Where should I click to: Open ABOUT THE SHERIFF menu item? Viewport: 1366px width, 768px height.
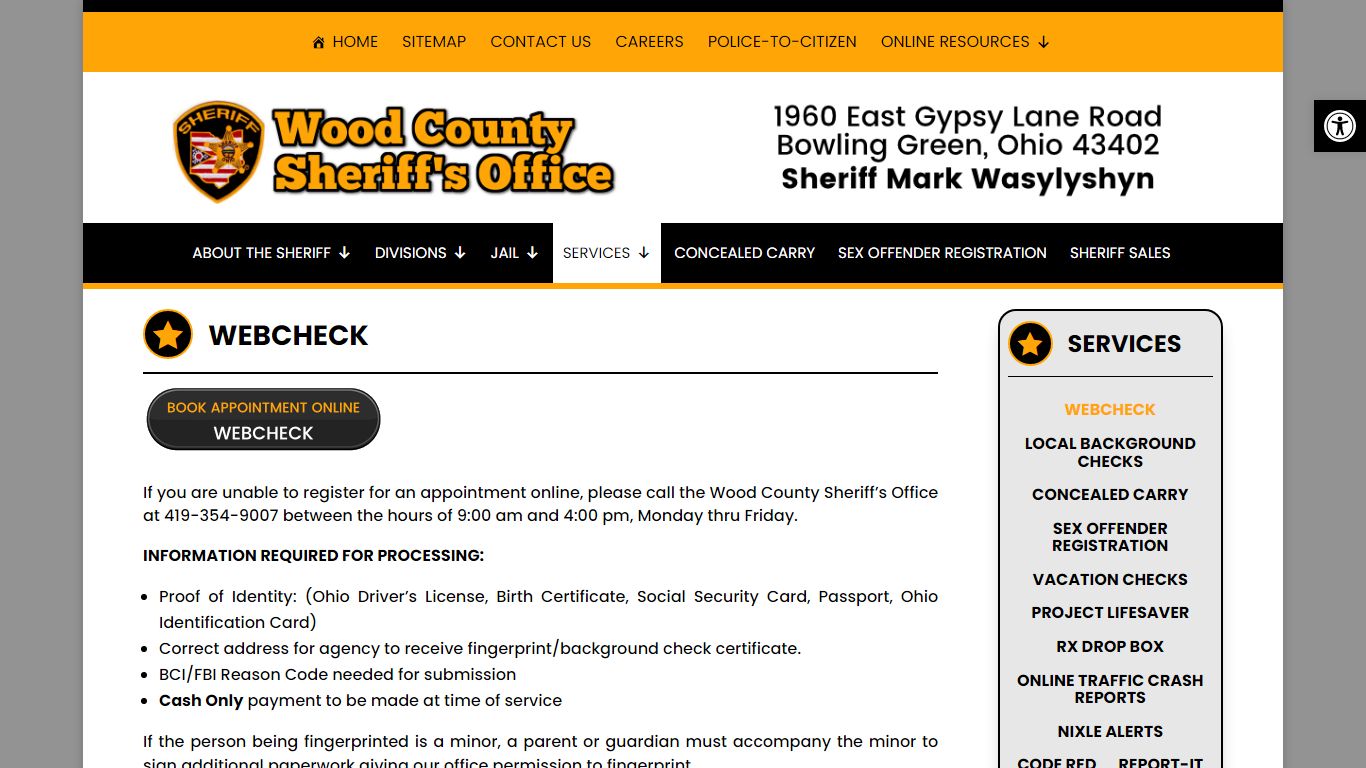(x=261, y=253)
